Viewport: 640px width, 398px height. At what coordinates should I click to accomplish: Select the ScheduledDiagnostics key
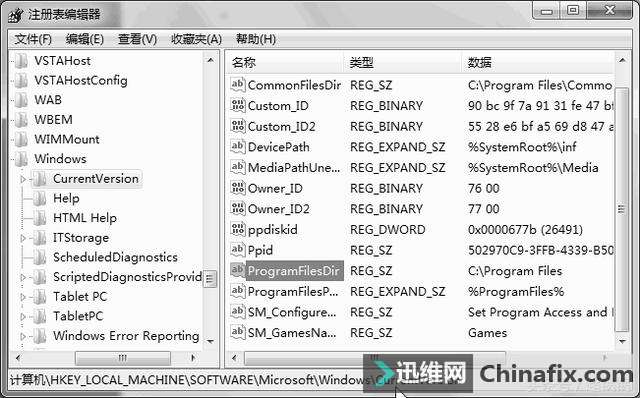(x=116, y=257)
